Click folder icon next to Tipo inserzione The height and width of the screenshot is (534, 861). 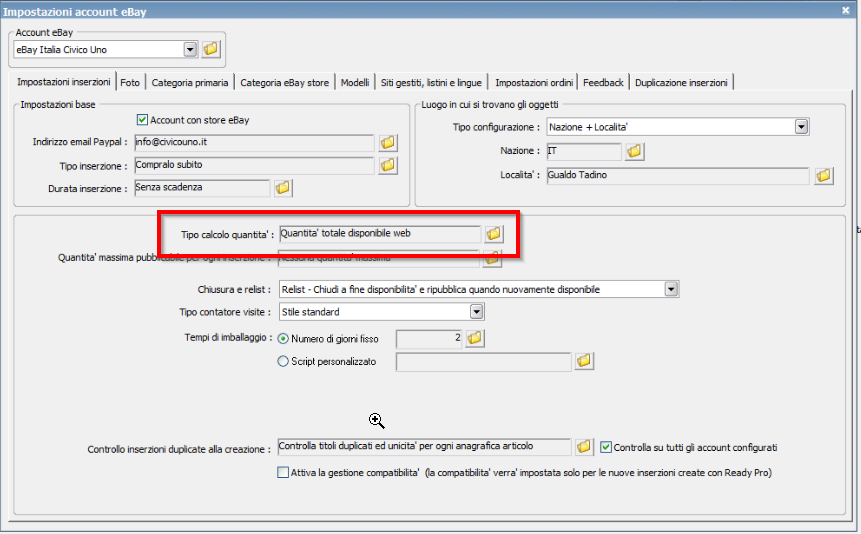click(x=388, y=165)
